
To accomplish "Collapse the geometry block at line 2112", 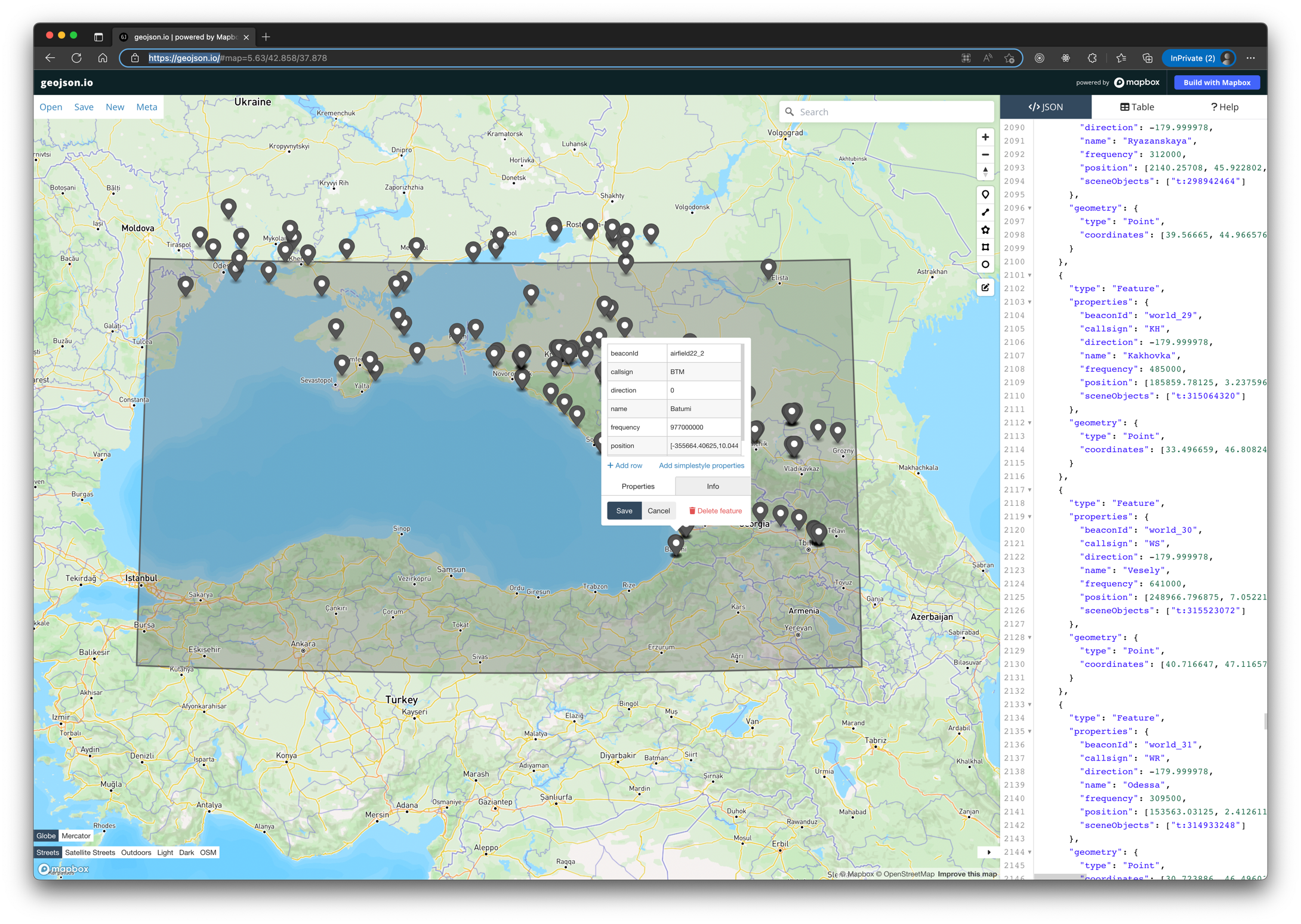I will point(1029,423).
